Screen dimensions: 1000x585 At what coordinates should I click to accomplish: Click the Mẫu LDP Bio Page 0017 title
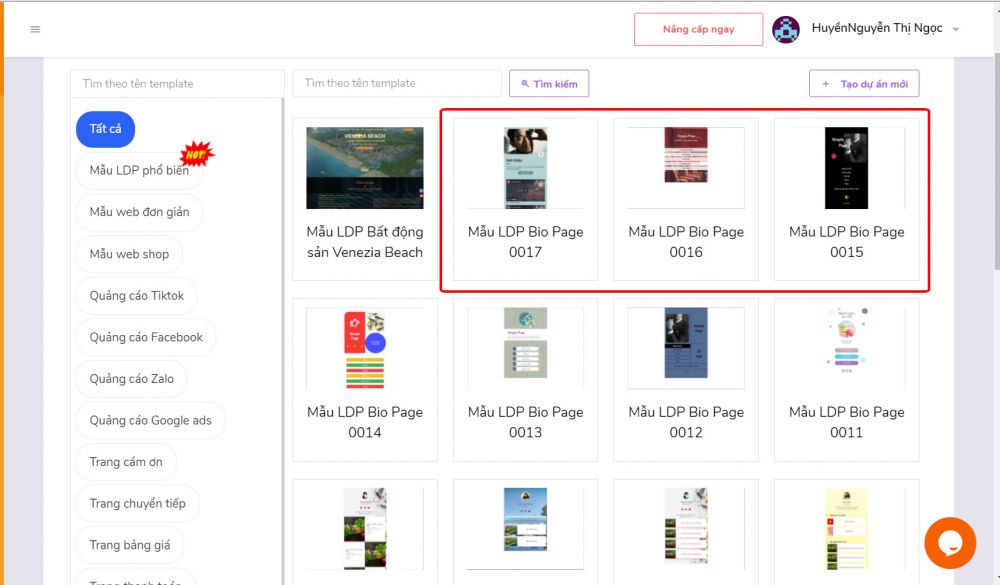tap(526, 242)
